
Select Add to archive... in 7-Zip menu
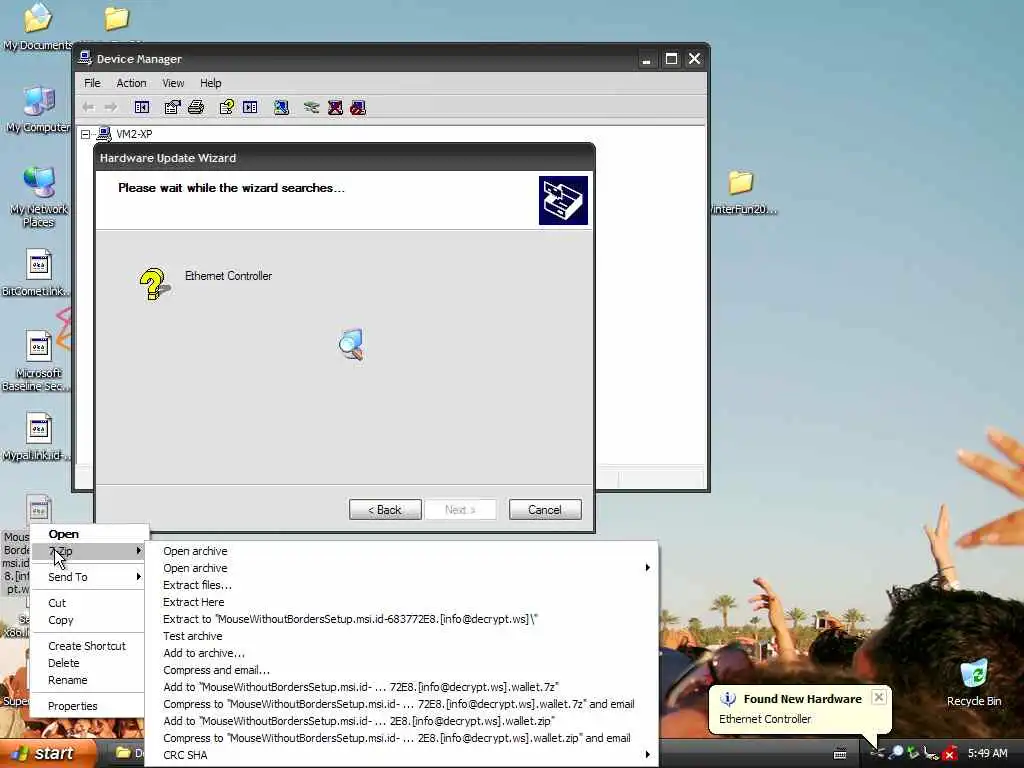coord(400,653)
